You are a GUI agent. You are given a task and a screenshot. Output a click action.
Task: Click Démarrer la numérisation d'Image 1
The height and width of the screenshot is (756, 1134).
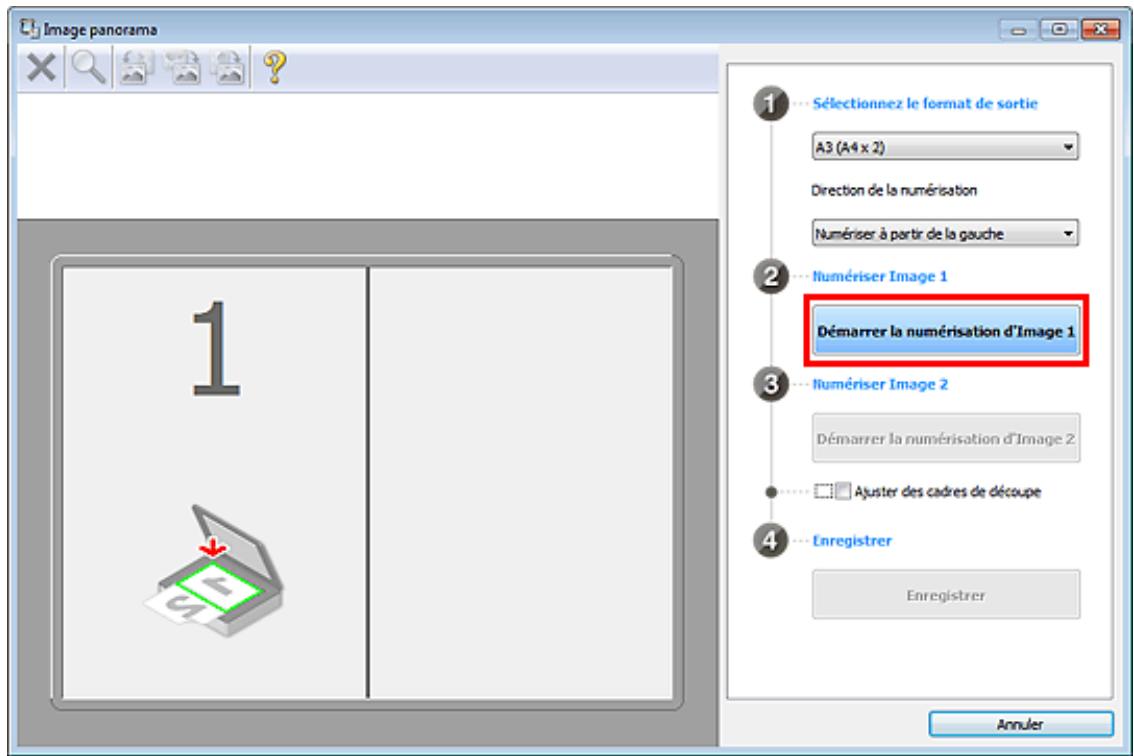coord(946,331)
